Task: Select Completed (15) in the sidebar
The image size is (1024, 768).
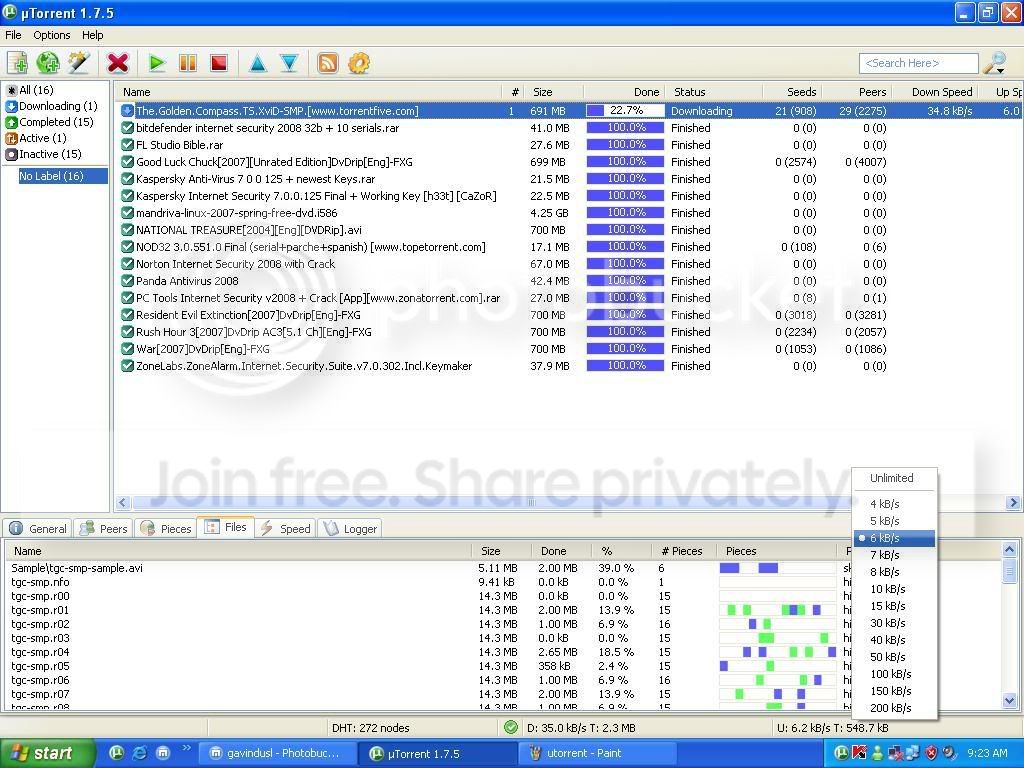Action: 50,122
